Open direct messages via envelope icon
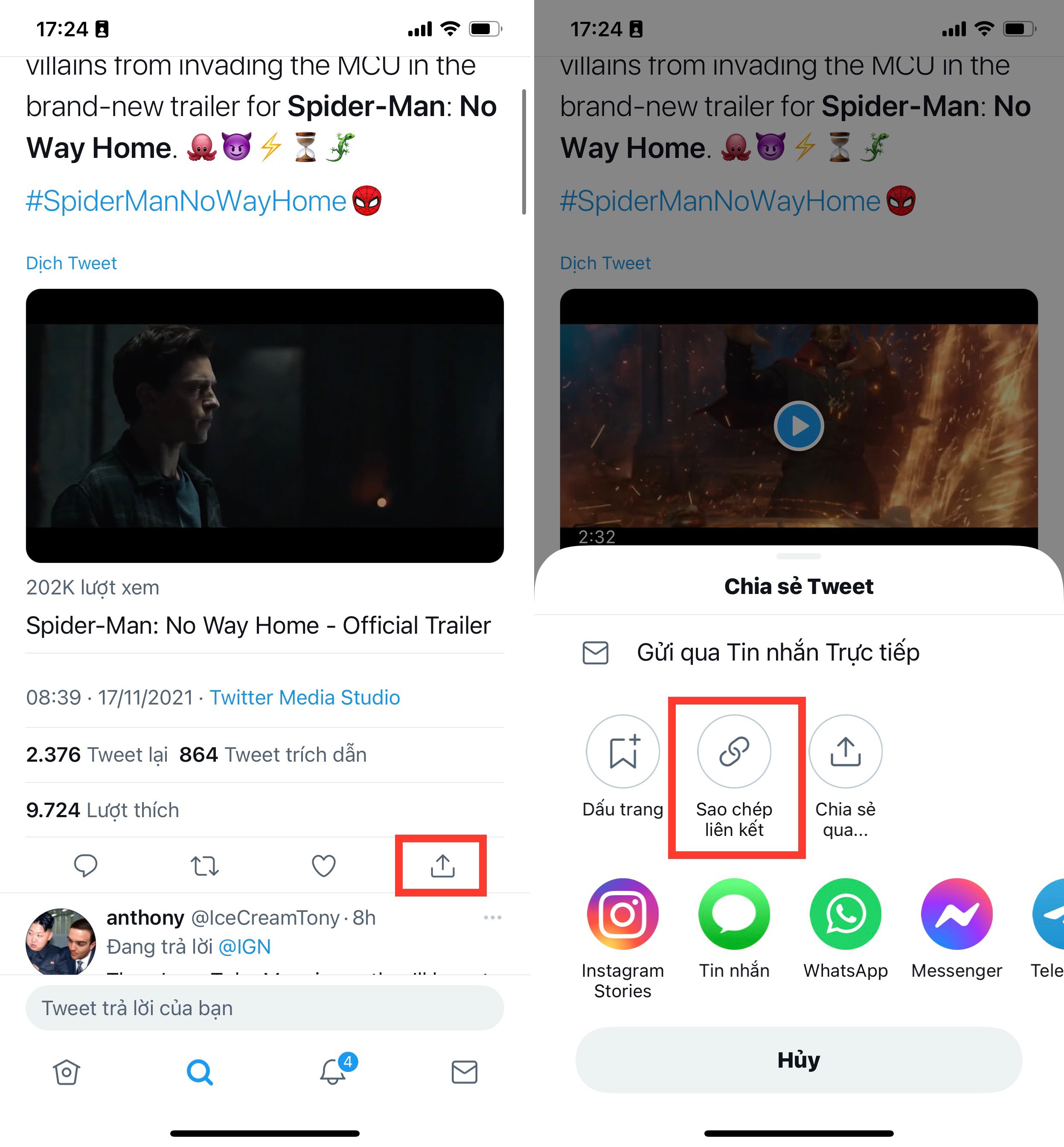The height and width of the screenshot is (1147, 1064). pos(464,1073)
